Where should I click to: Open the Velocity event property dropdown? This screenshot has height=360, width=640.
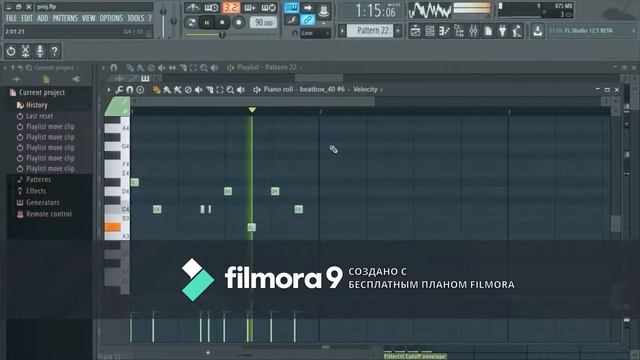[365, 89]
